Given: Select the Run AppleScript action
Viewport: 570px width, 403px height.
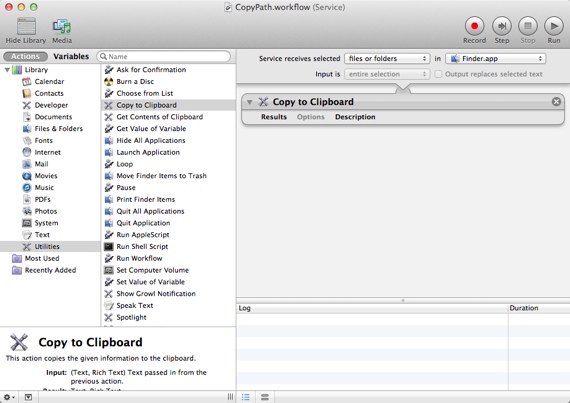Looking at the screenshot, I should point(142,235).
